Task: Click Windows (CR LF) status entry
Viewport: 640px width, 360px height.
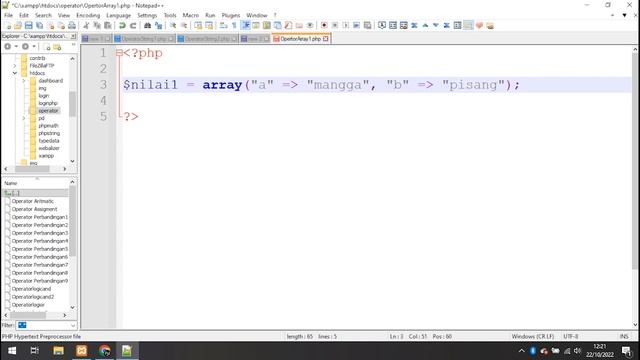Action: pos(533,337)
